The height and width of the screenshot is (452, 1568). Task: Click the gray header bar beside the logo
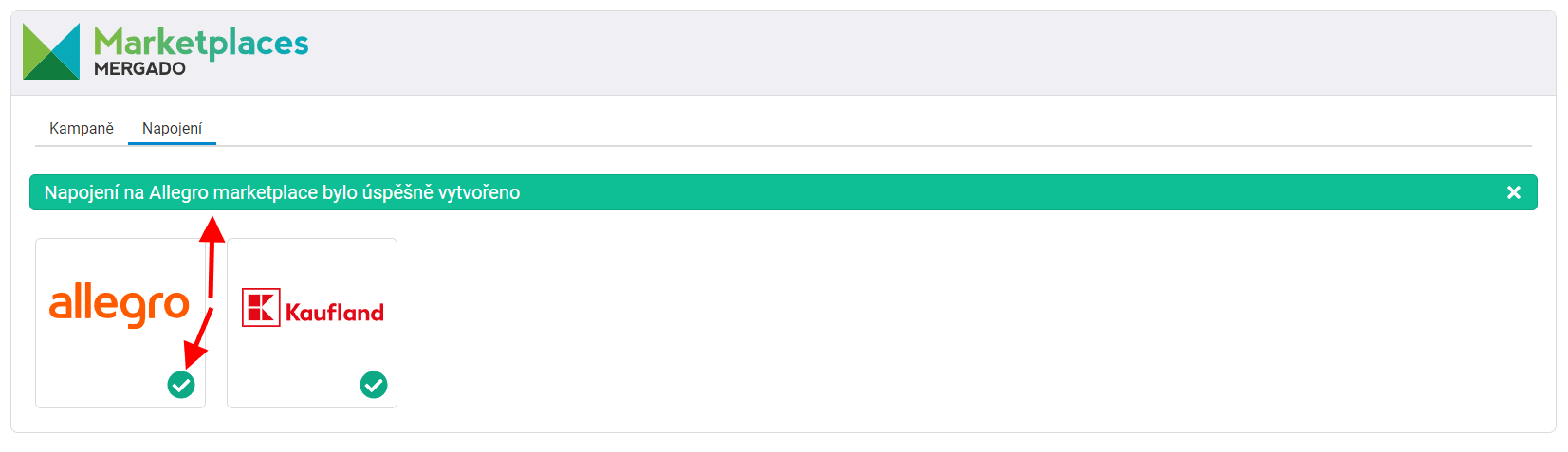[x=930, y=53]
